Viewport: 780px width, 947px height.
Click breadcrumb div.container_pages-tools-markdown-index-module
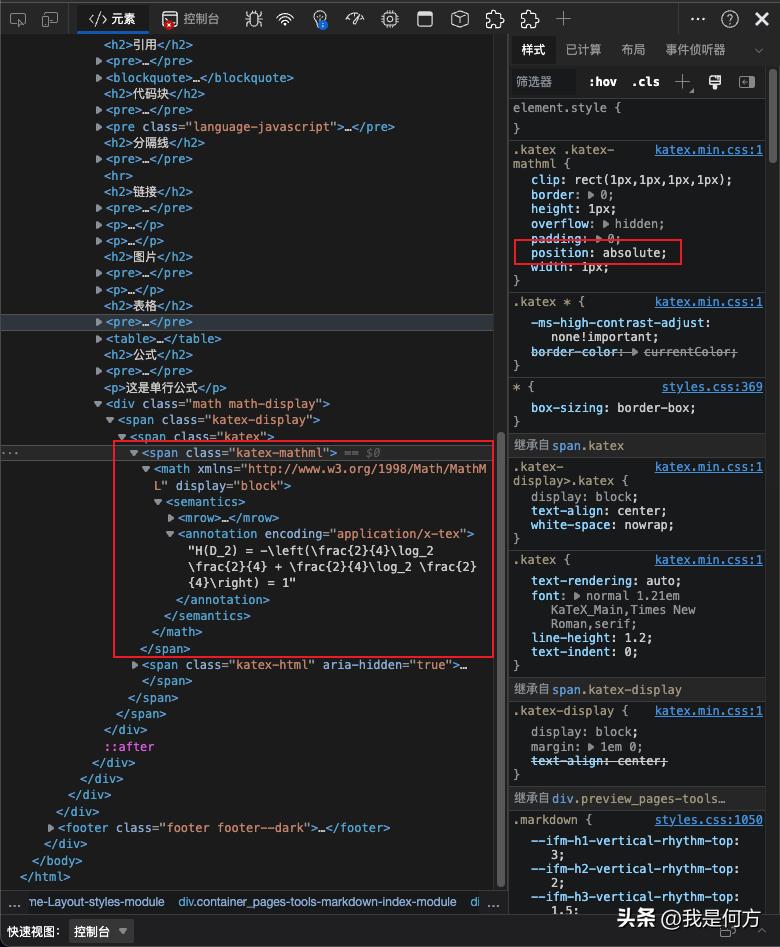click(x=317, y=902)
